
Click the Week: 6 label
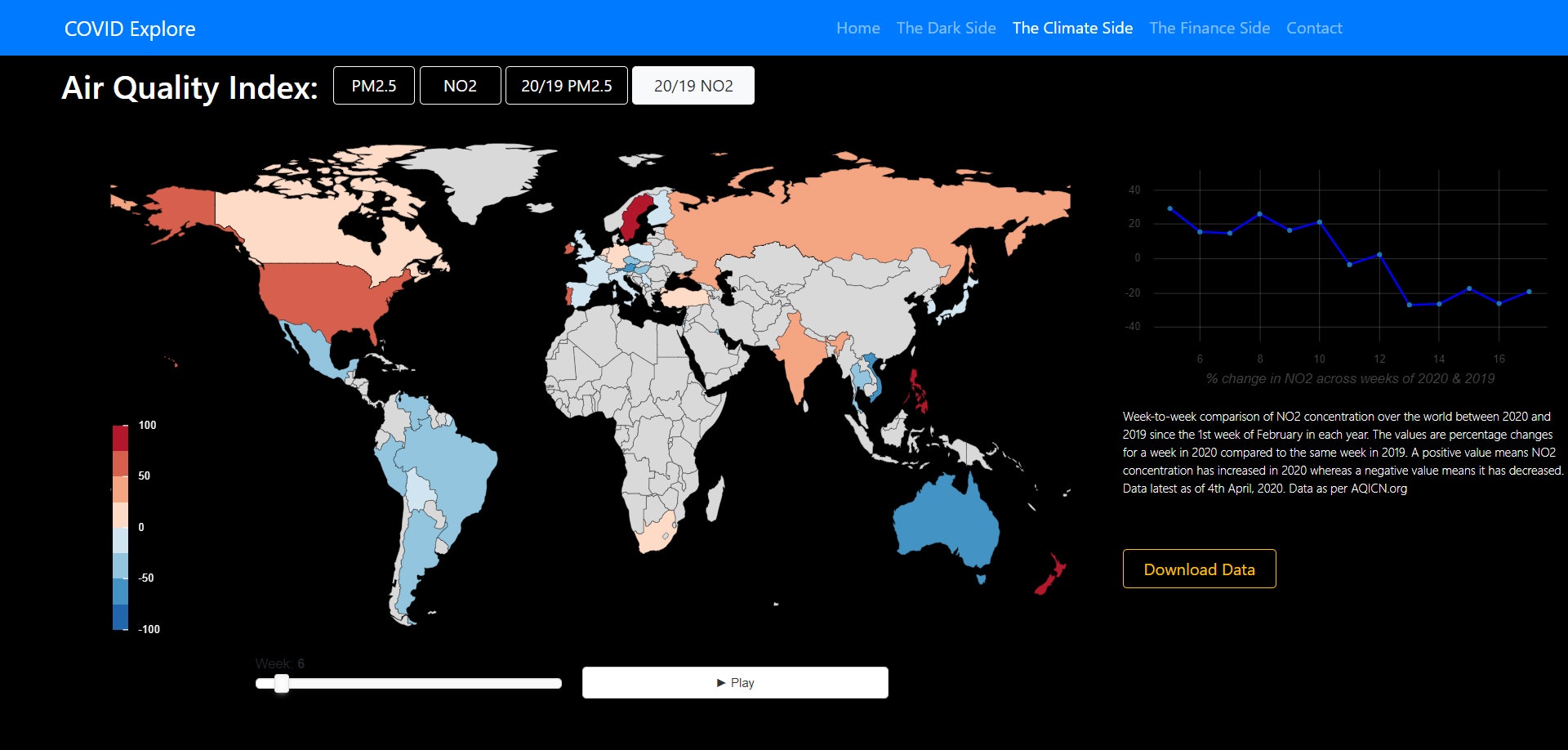tap(279, 663)
